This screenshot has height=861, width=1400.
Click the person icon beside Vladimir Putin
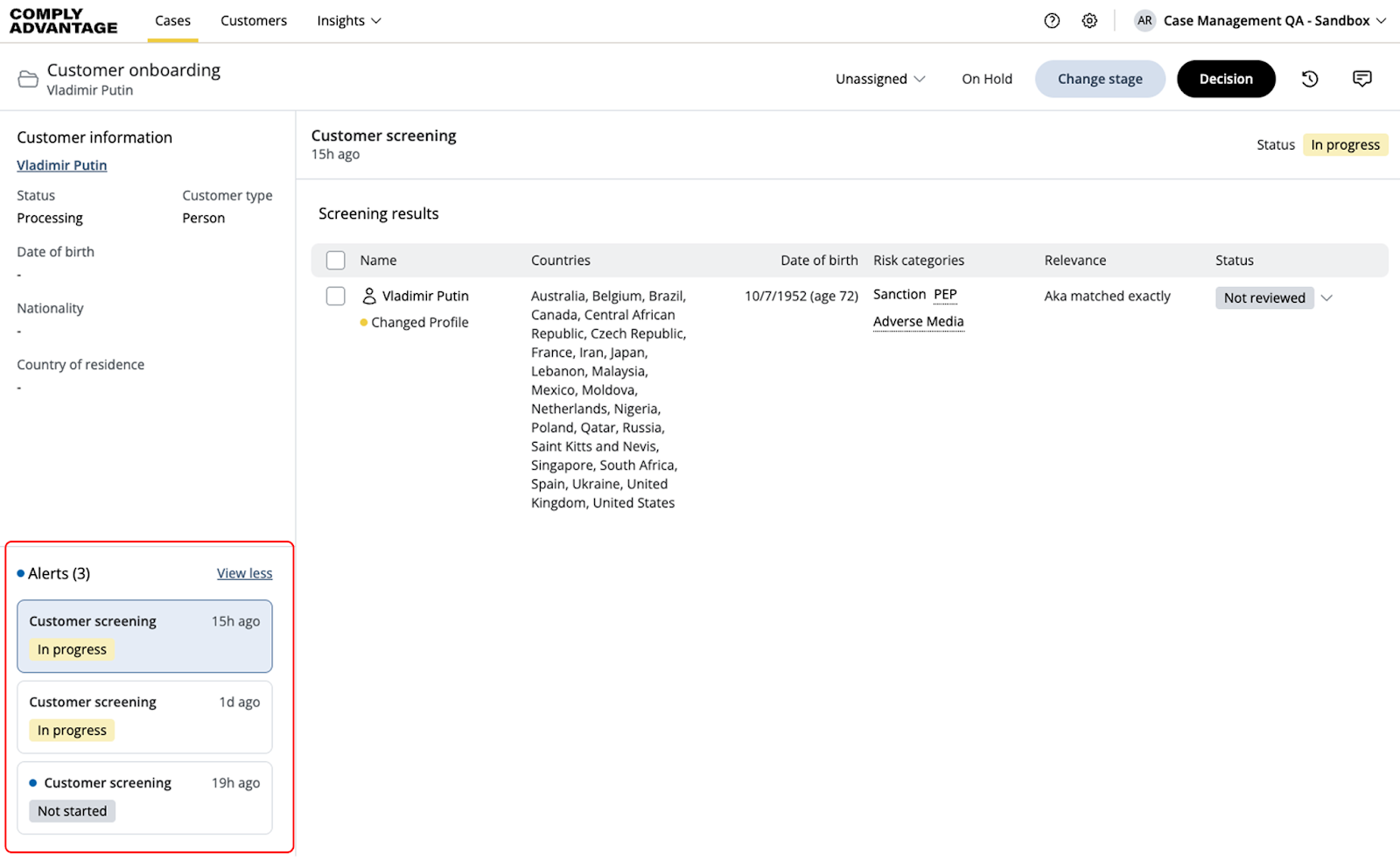click(369, 296)
